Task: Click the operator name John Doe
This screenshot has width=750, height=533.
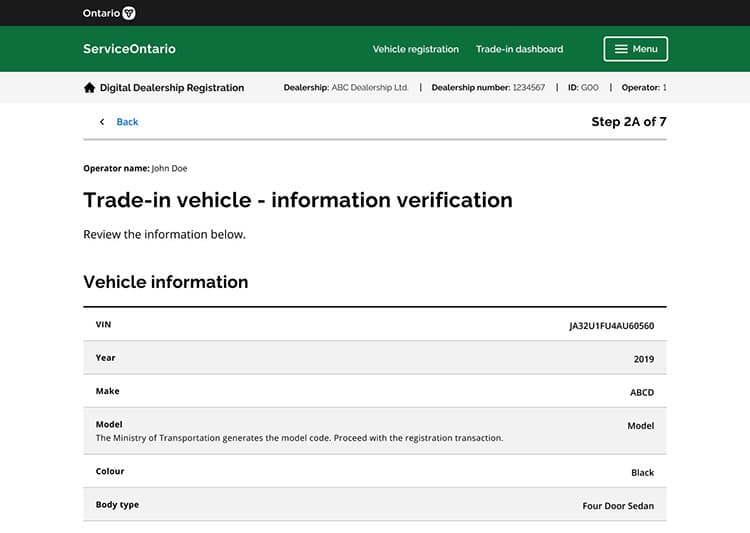Action: point(169,168)
